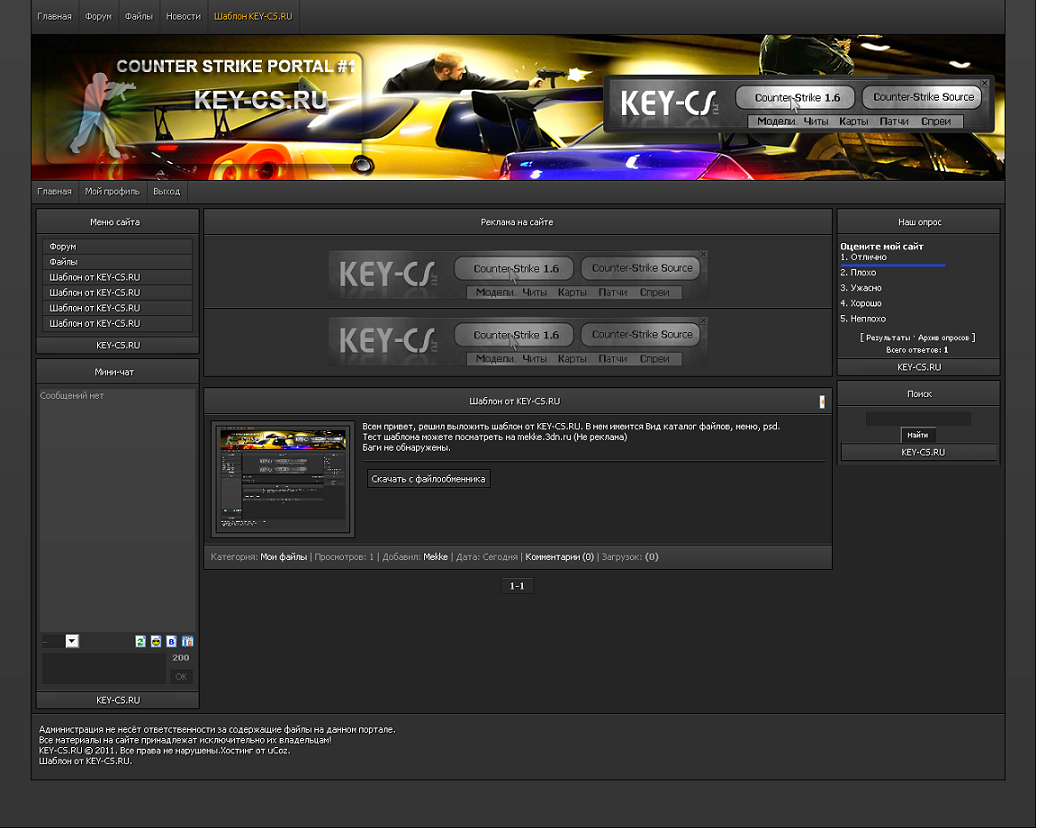
Task: Click Counter-Strike 1.6 in the lower ad banner
Action: pos(515,335)
